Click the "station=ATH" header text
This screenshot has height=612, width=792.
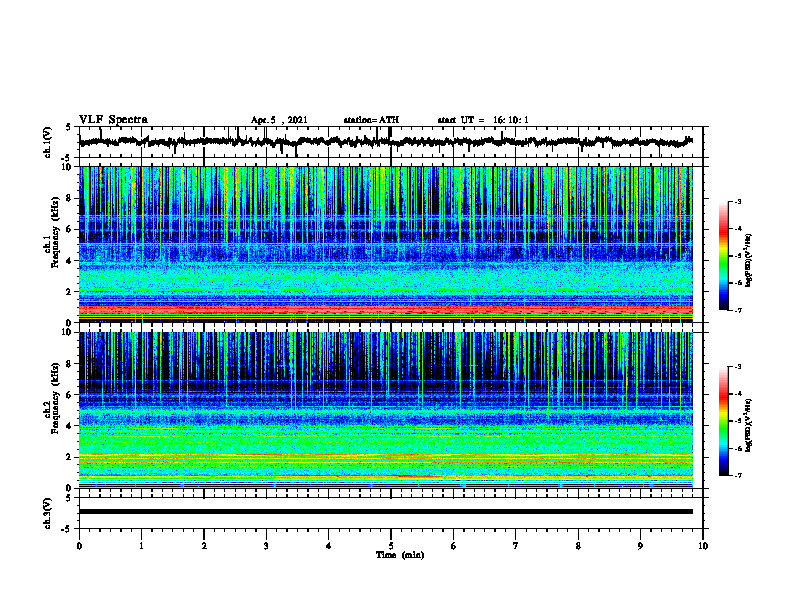(371, 120)
